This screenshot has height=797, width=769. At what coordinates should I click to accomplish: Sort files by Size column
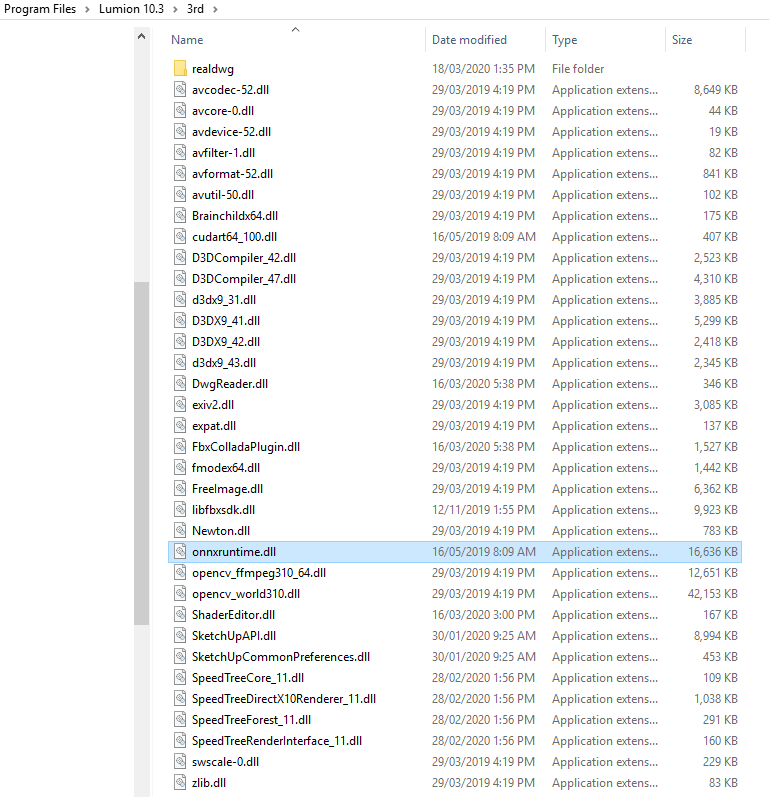pyautogui.click(x=681, y=40)
